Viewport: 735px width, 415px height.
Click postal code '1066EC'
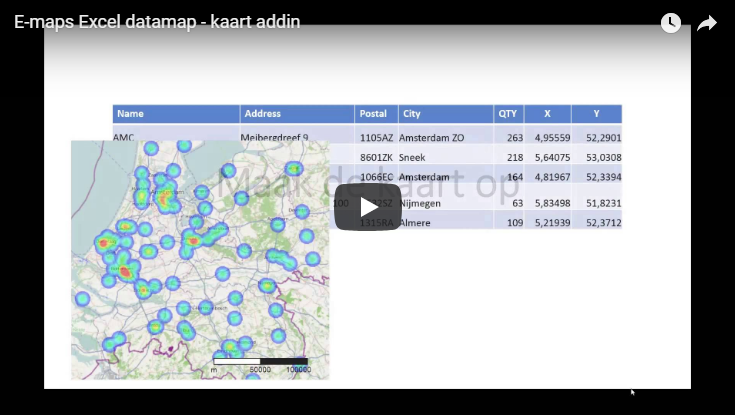click(x=376, y=177)
